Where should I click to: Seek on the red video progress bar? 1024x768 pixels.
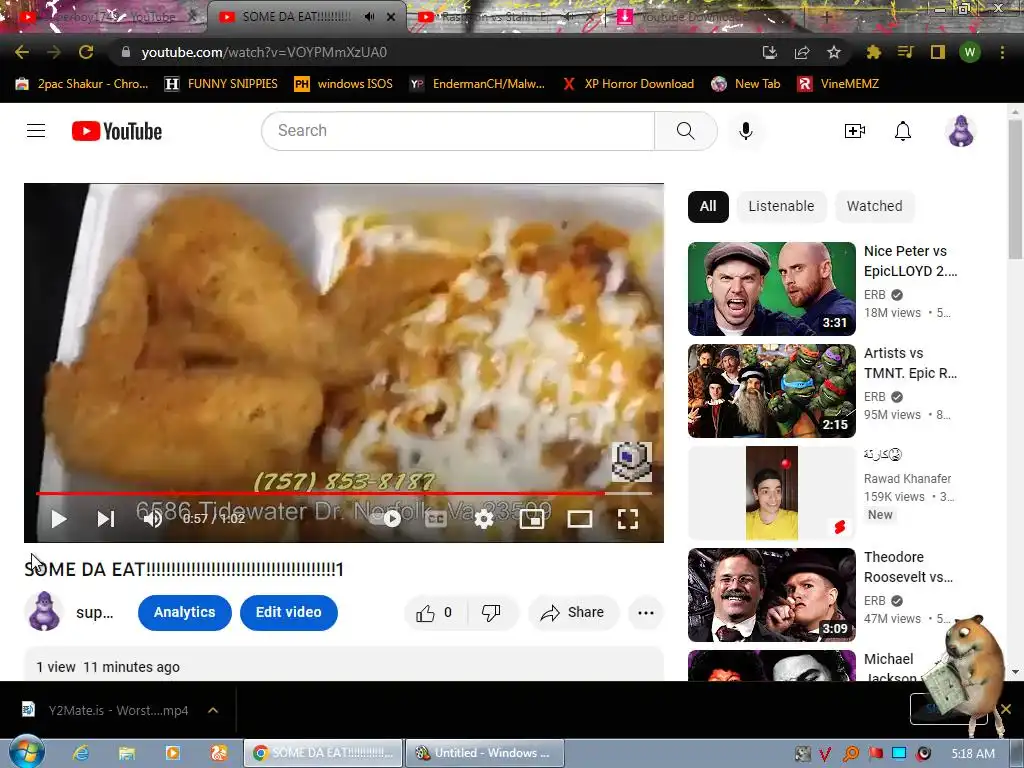(344, 493)
